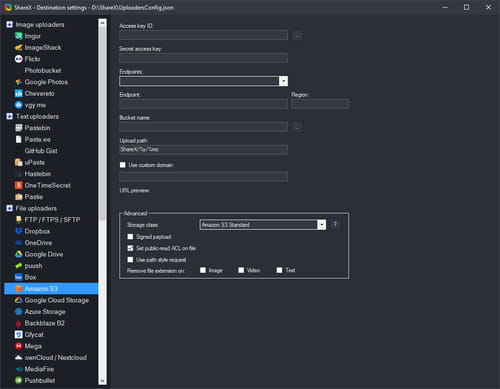This screenshot has height=389, width=500.
Task: Open the Pastebin text uploader
Action: 37,128
